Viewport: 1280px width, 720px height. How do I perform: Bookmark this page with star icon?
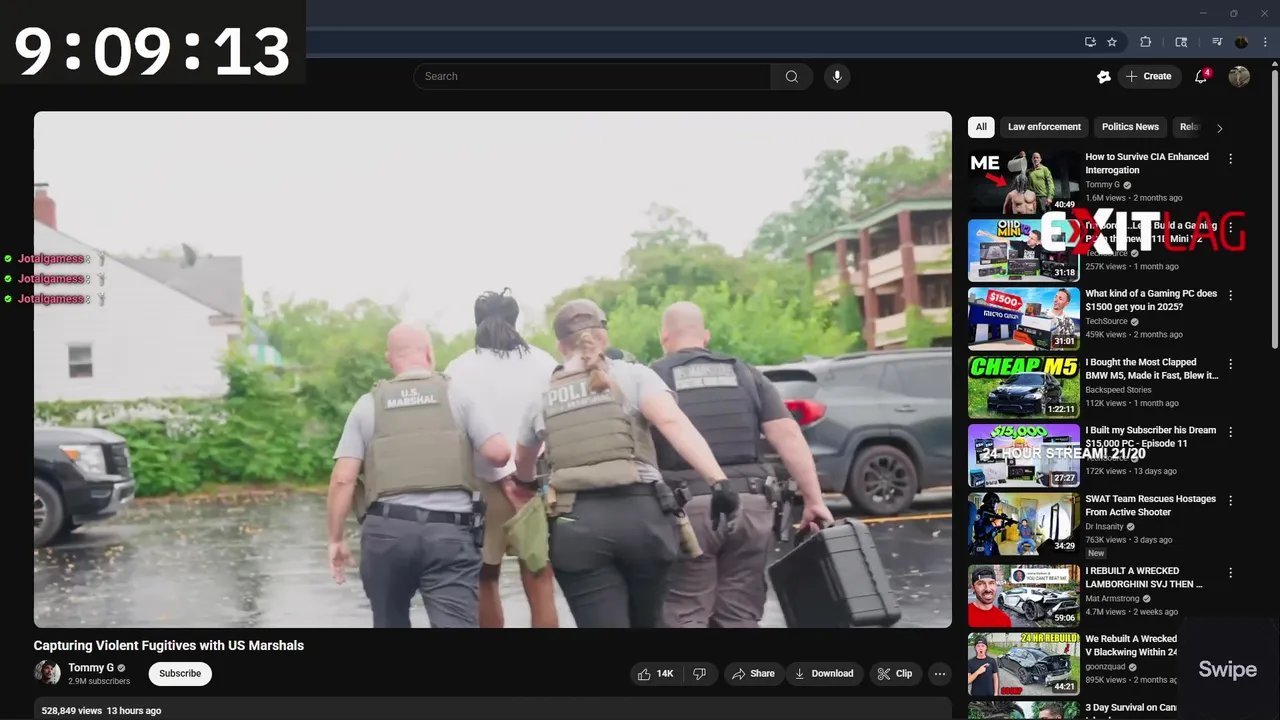[1112, 42]
